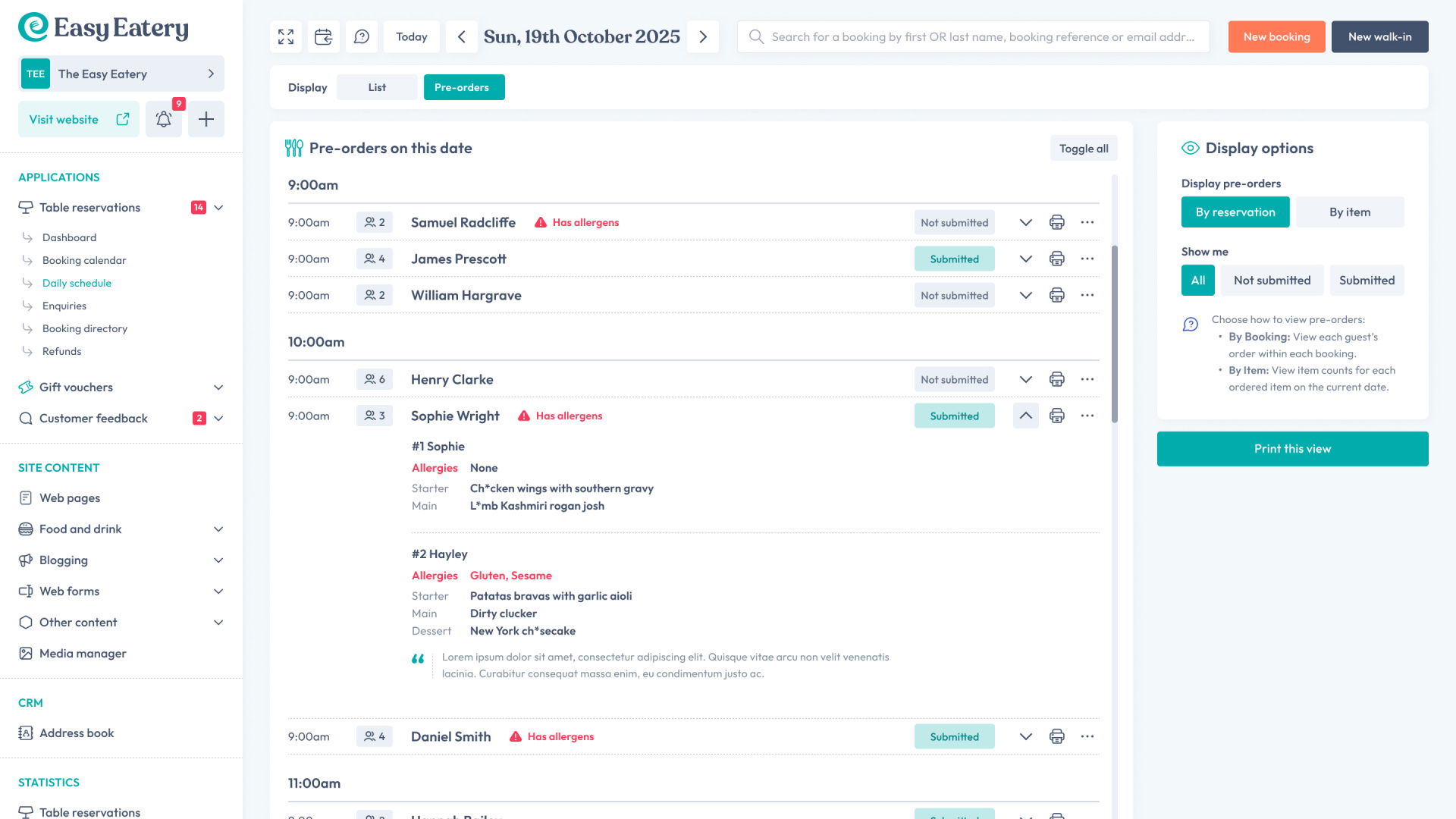The height and width of the screenshot is (819, 1456).
Task: Print Daniel Smith's pre-order
Action: (1056, 736)
